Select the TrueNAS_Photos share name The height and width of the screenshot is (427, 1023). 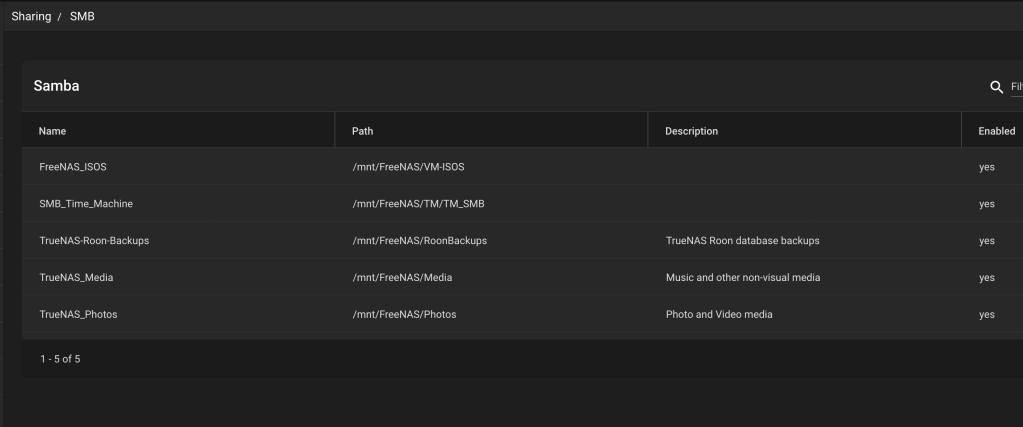pyautogui.click(x=78, y=314)
